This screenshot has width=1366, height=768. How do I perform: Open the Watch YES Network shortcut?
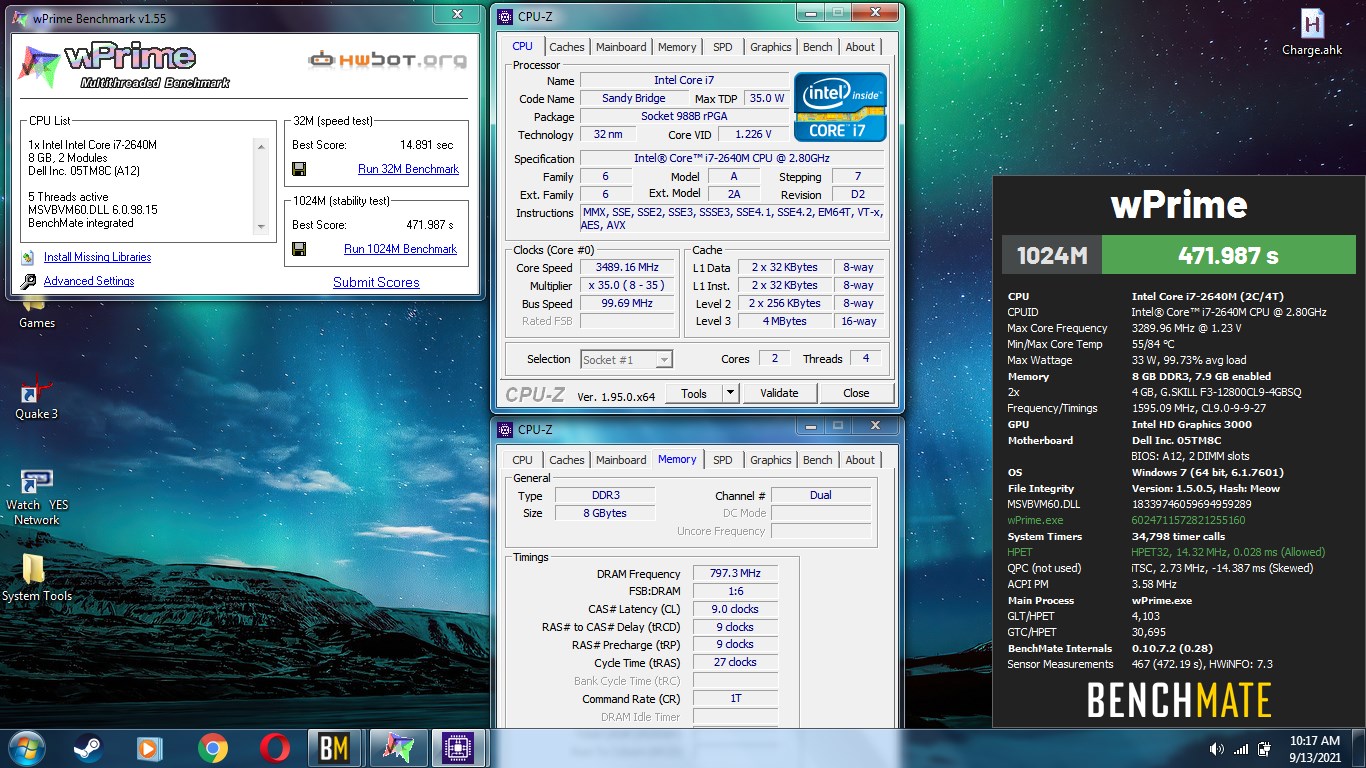pyautogui.click(x=37, y=497)
